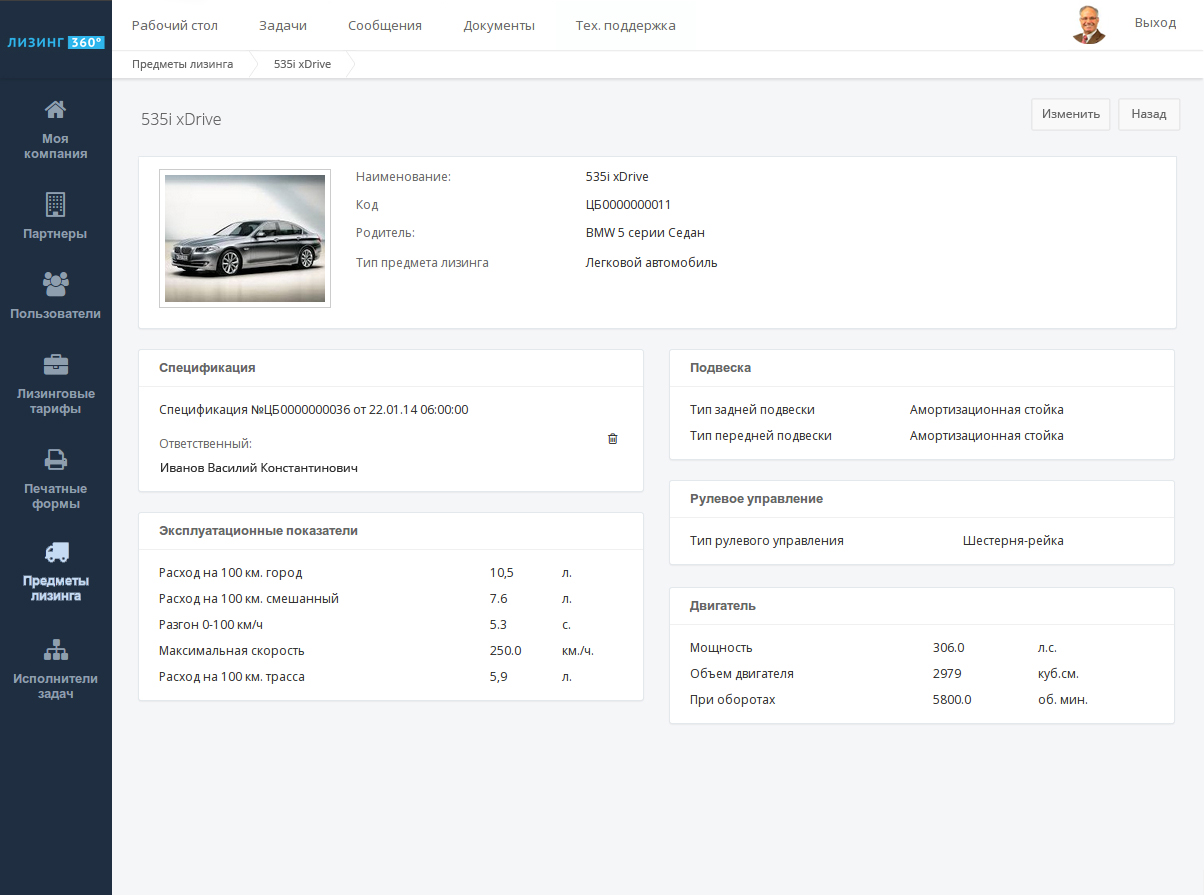Navigate to Предметы лизинга breadcrumb
This screenshot has width=1204, height=895.
point(183,64)
